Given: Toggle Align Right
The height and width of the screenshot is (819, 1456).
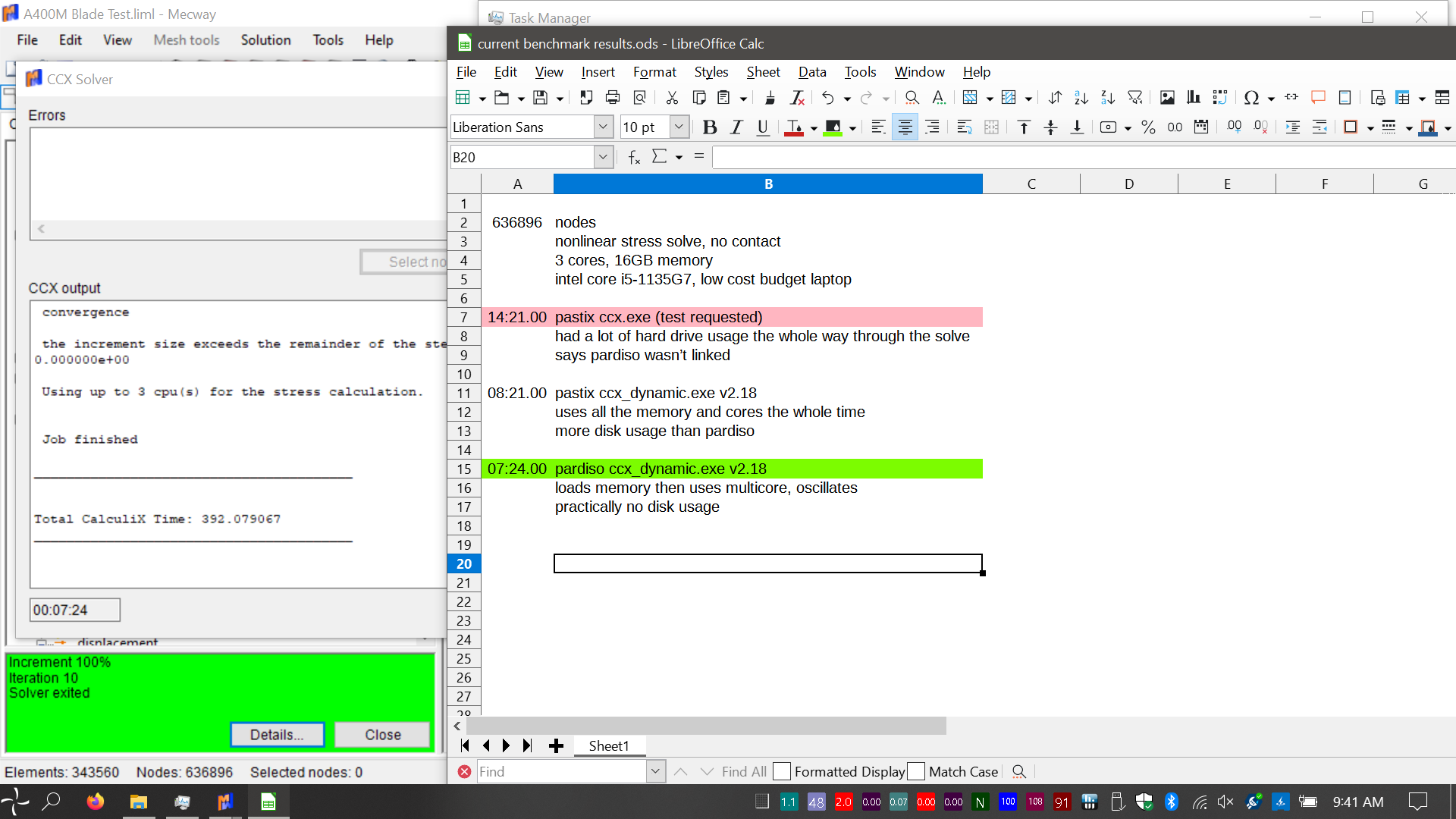Looking at the screenshot, I should coord(932,127).
